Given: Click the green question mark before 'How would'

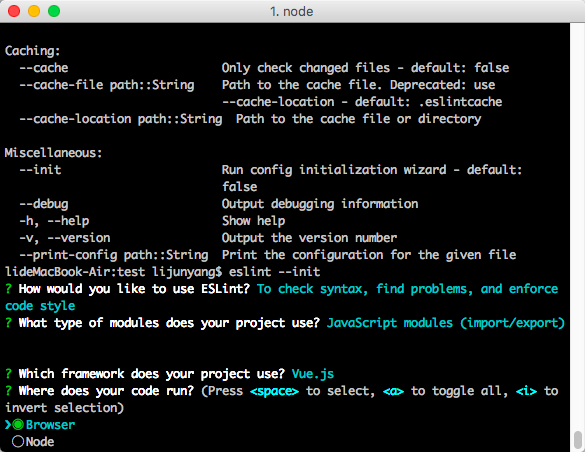Looking at the screenshot, I should pos(9,289).
